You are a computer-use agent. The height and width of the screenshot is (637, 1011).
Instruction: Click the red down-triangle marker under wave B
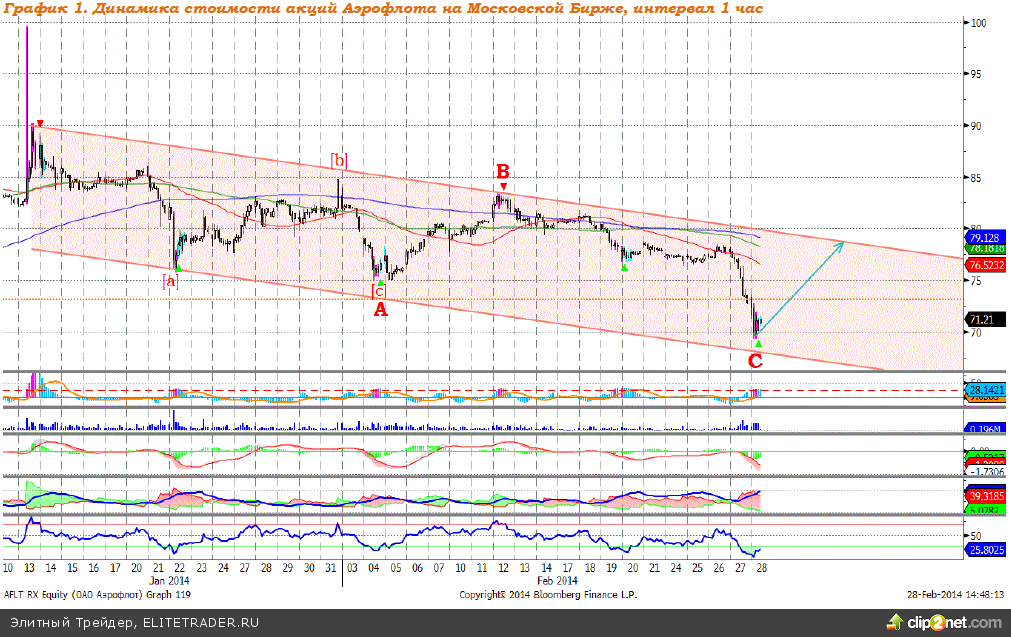[504, 187]
